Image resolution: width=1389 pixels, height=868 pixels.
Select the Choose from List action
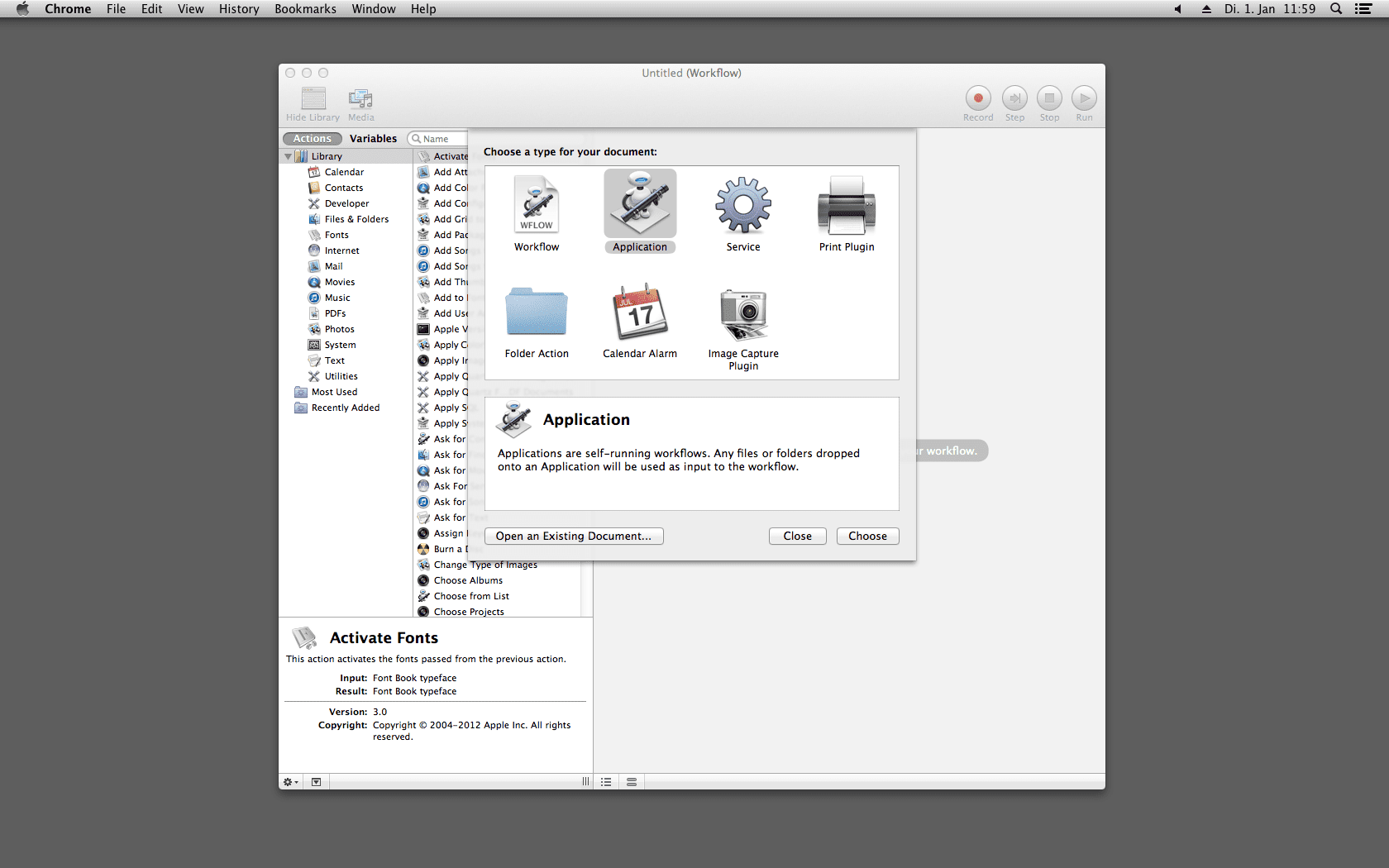(x=497, y=596)
